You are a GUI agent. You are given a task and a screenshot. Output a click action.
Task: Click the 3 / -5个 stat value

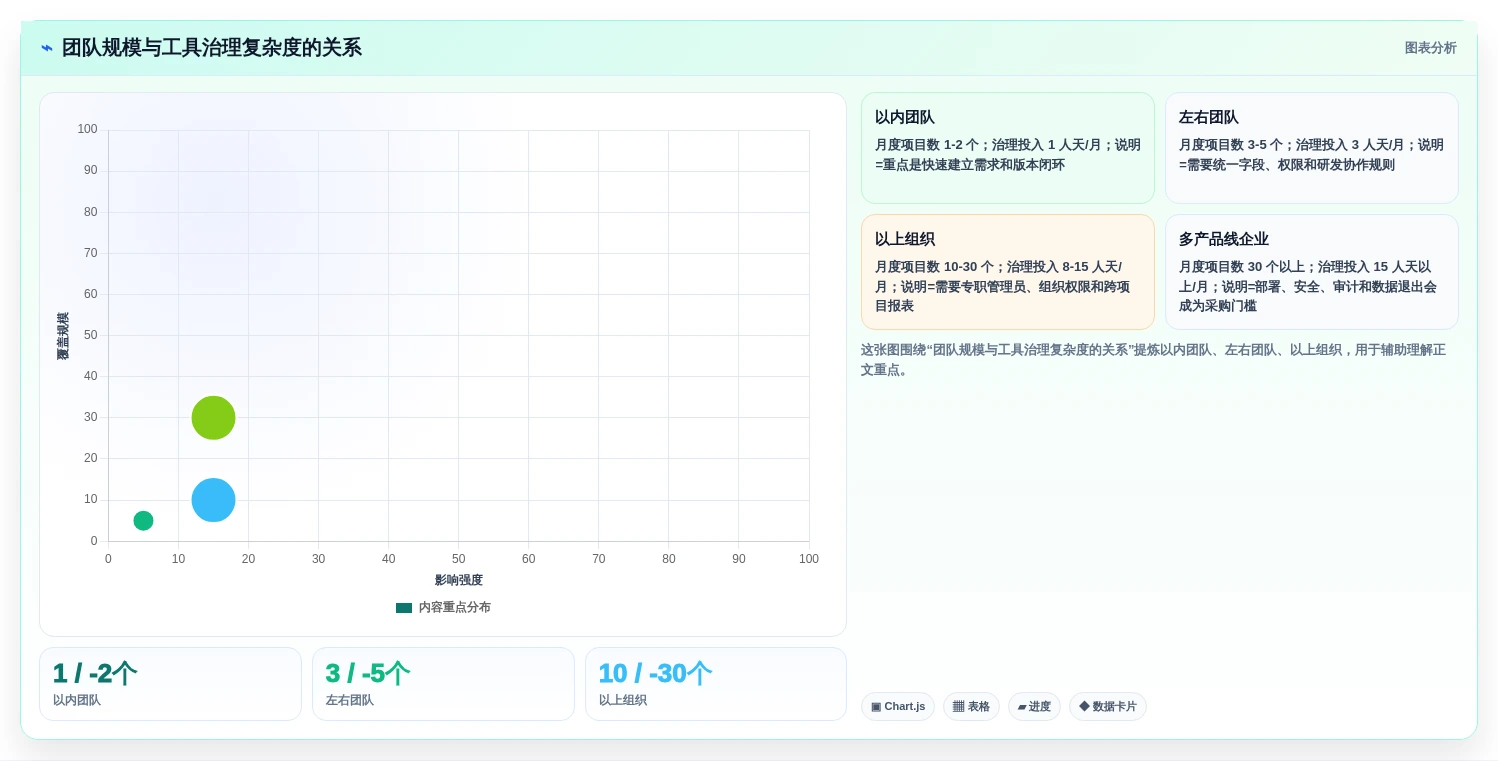[x=368, y=673]
